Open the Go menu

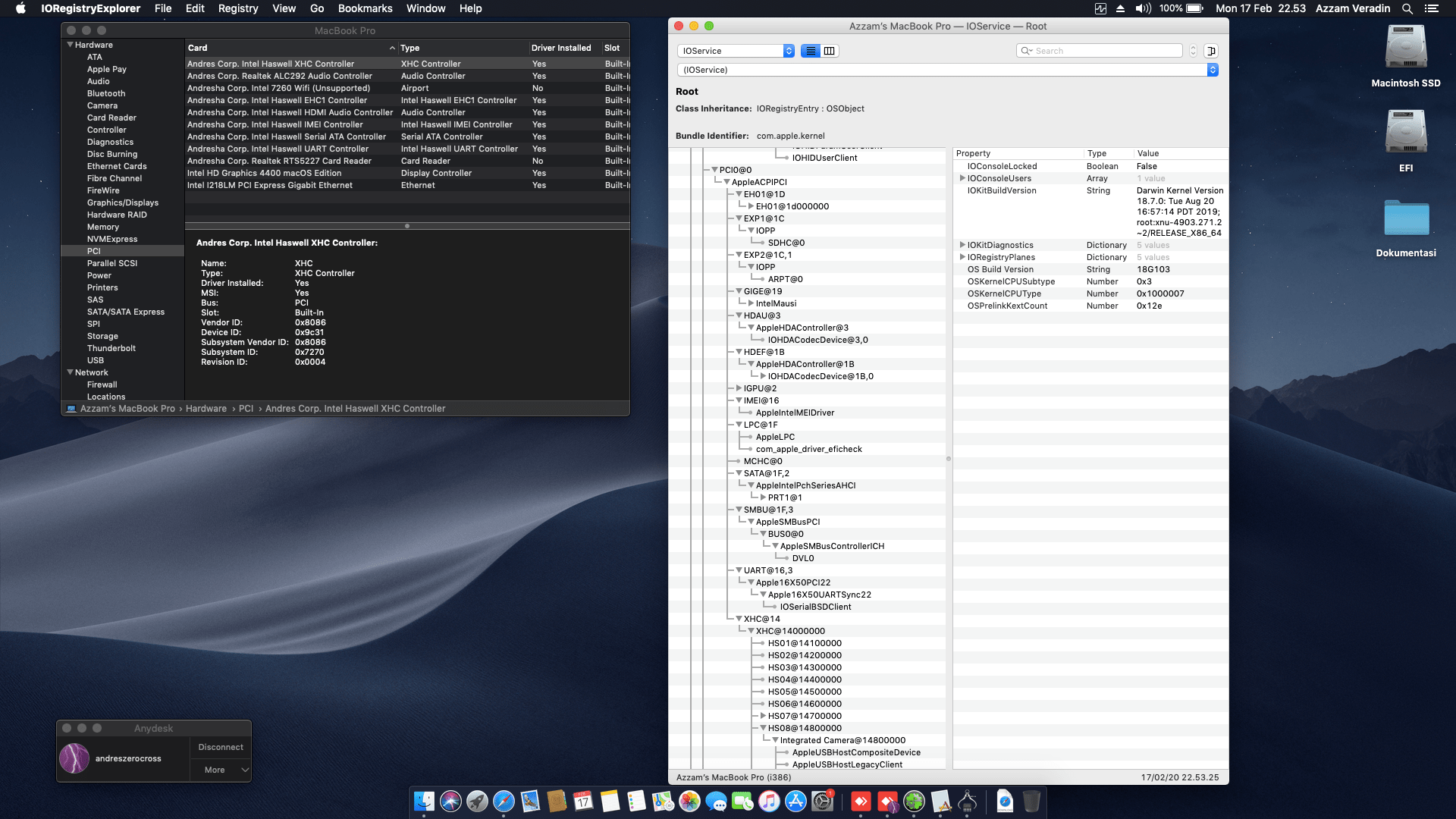pyautogui.click(x=317, y=8)
